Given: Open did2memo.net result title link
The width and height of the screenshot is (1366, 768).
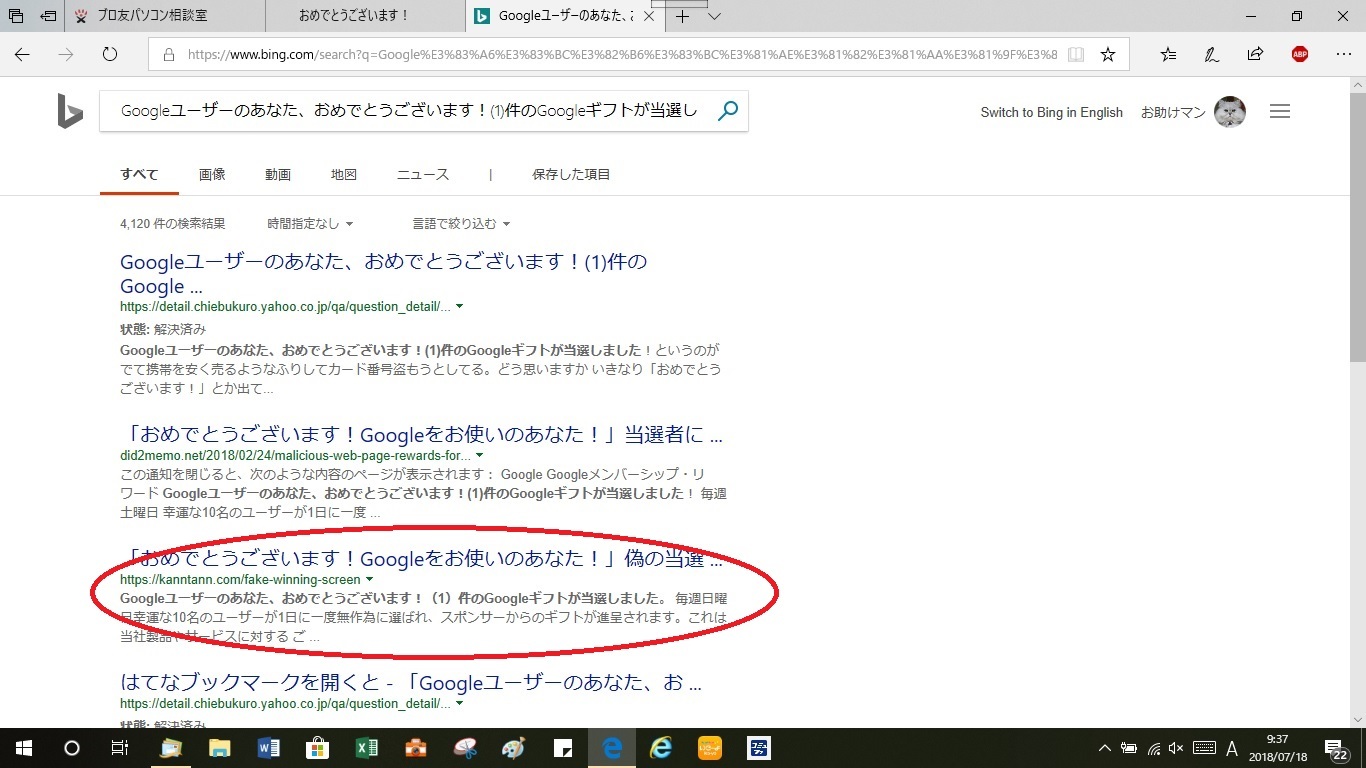Looking at the screenshot, I should pos(421,435).
